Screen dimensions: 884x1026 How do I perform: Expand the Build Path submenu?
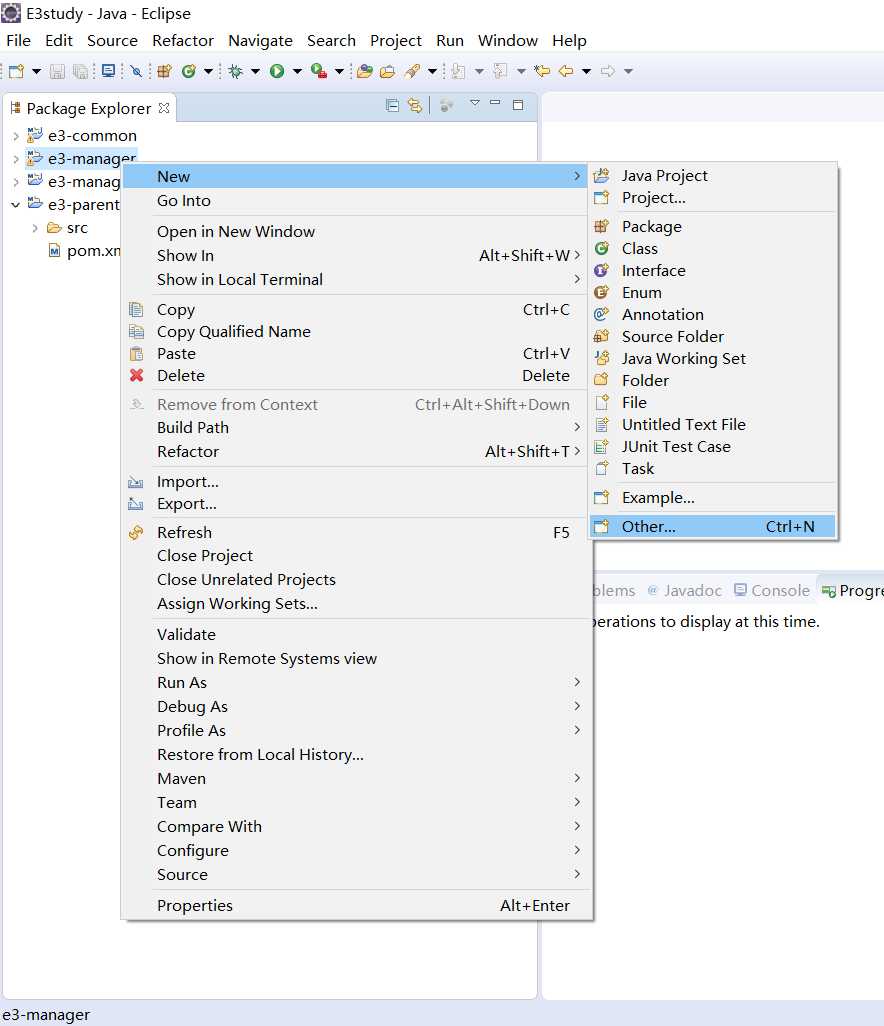tap(357, 427)
